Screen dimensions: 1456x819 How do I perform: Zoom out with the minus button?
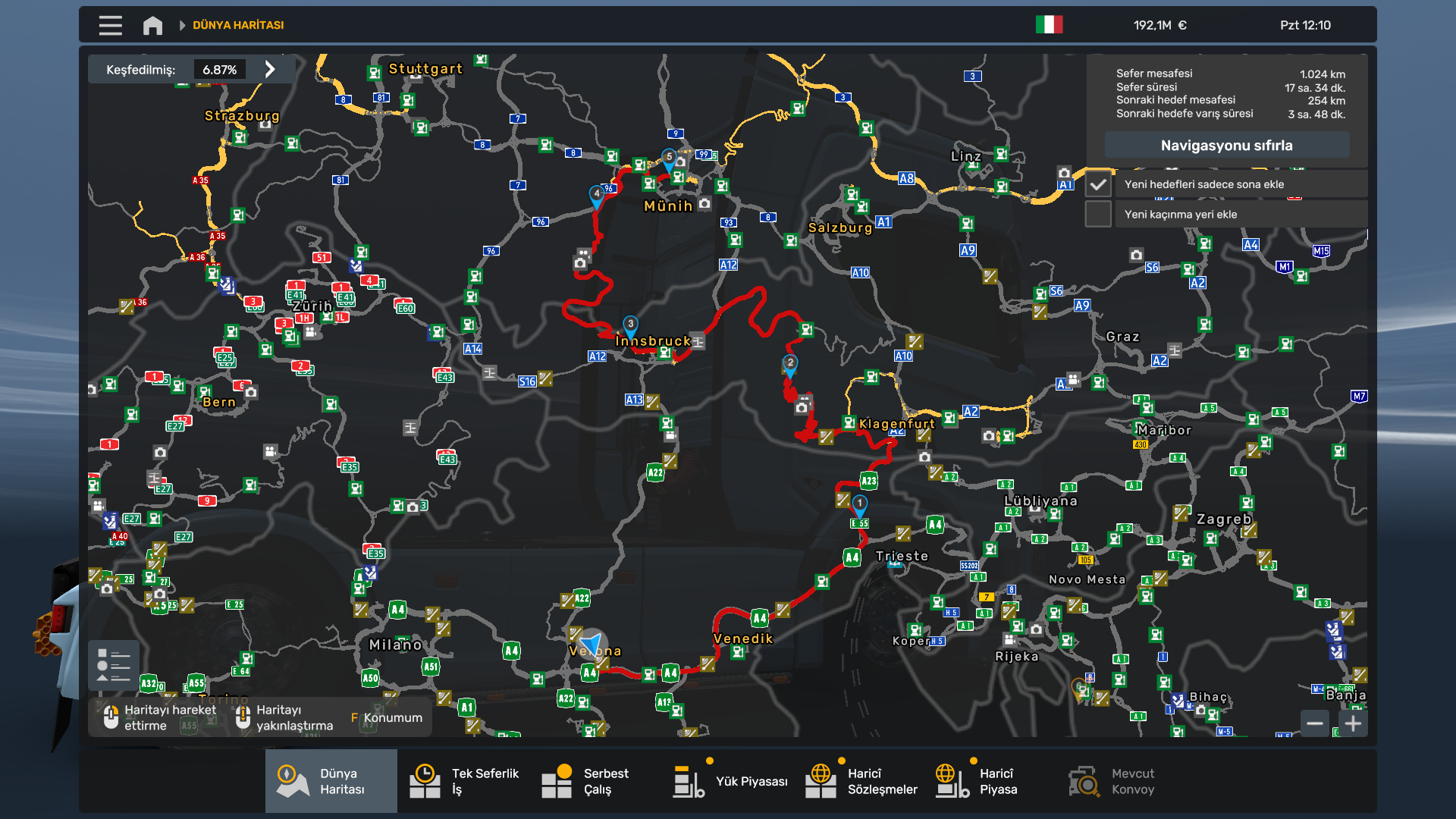[1315, 723]
